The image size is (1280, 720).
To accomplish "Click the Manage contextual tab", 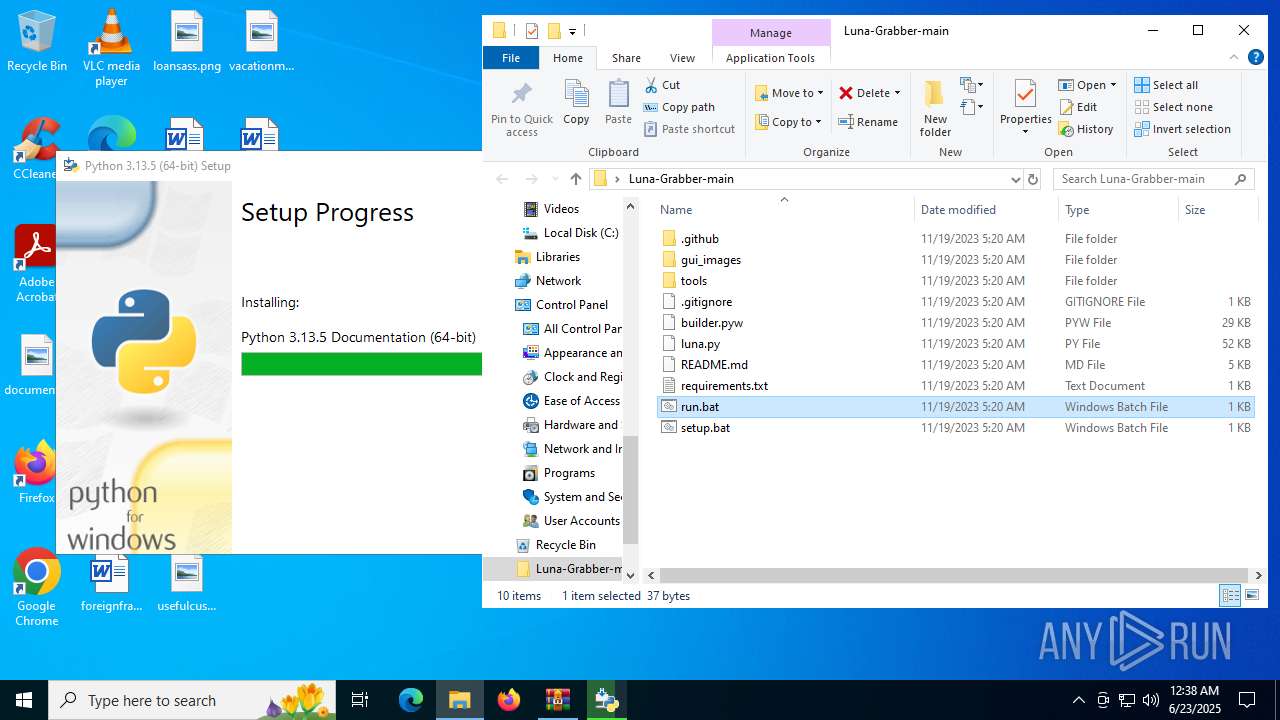I will pyautogui.click(x=771, y=33).
